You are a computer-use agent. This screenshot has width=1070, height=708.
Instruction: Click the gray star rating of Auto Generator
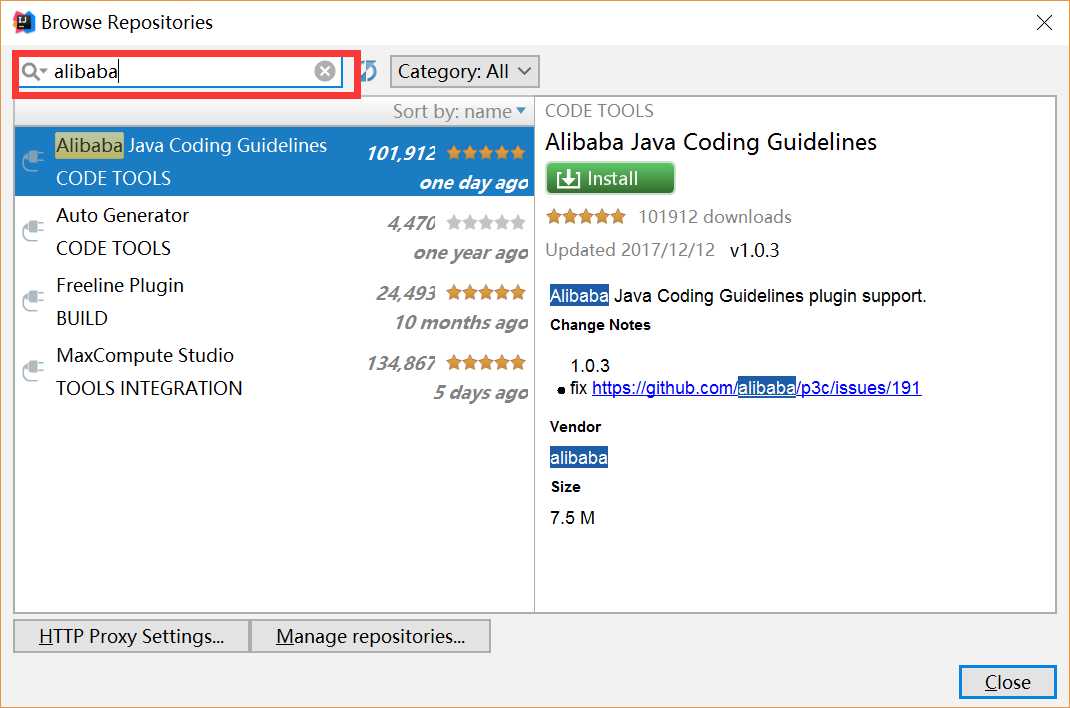click(x=486, y=222)
